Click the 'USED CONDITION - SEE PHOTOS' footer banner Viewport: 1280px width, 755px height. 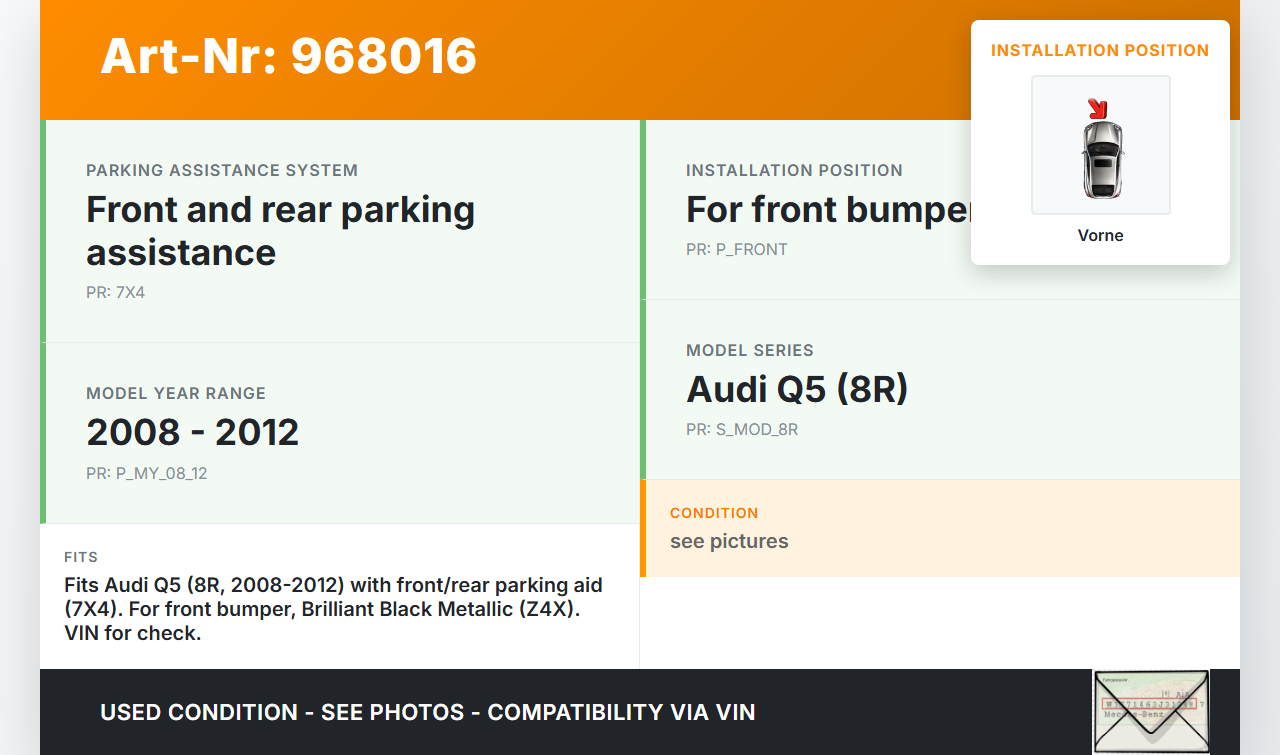(x=428, y=712)
